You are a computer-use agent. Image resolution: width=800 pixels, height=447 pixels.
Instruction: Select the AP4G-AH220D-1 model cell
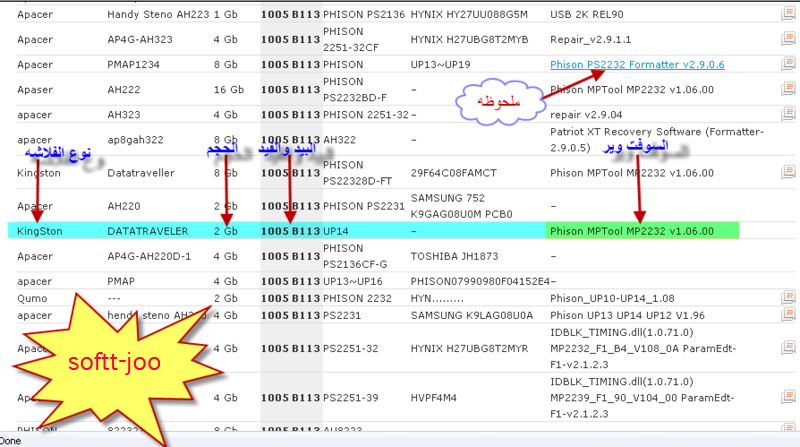(x=149, y=256)
